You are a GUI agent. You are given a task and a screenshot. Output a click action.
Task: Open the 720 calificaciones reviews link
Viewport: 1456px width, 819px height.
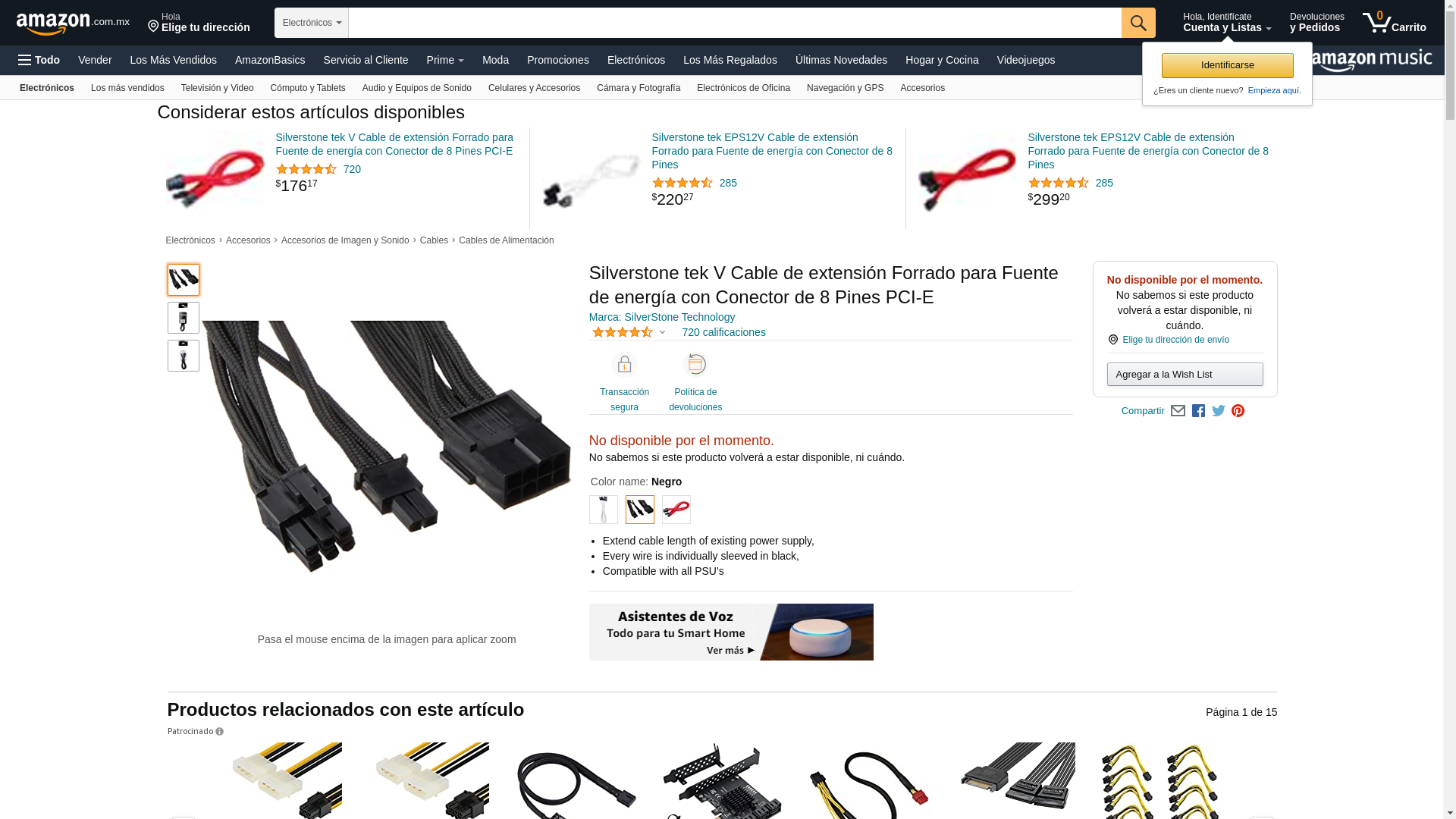click(x=723, y=332)
